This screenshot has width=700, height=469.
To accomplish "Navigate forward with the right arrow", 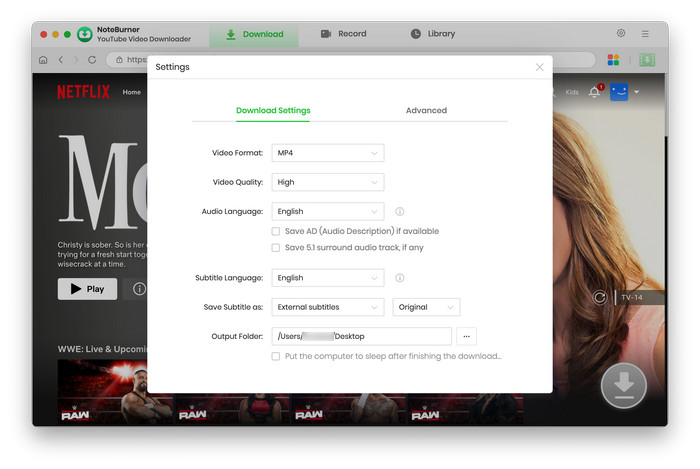I will (76, 59).
